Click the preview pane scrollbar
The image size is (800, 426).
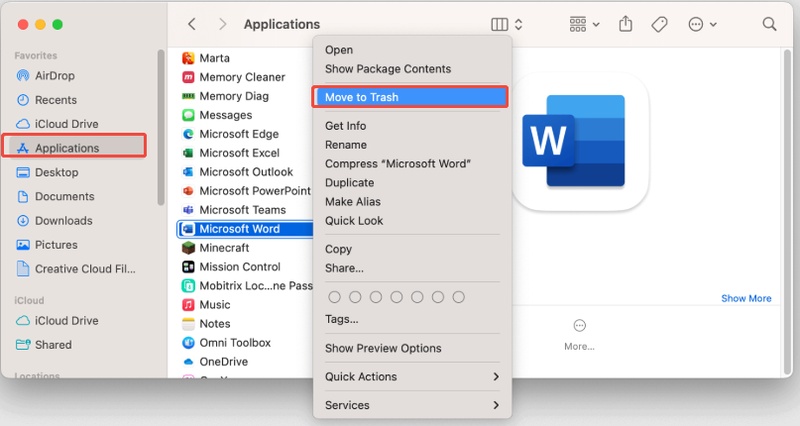coord(785,212)
